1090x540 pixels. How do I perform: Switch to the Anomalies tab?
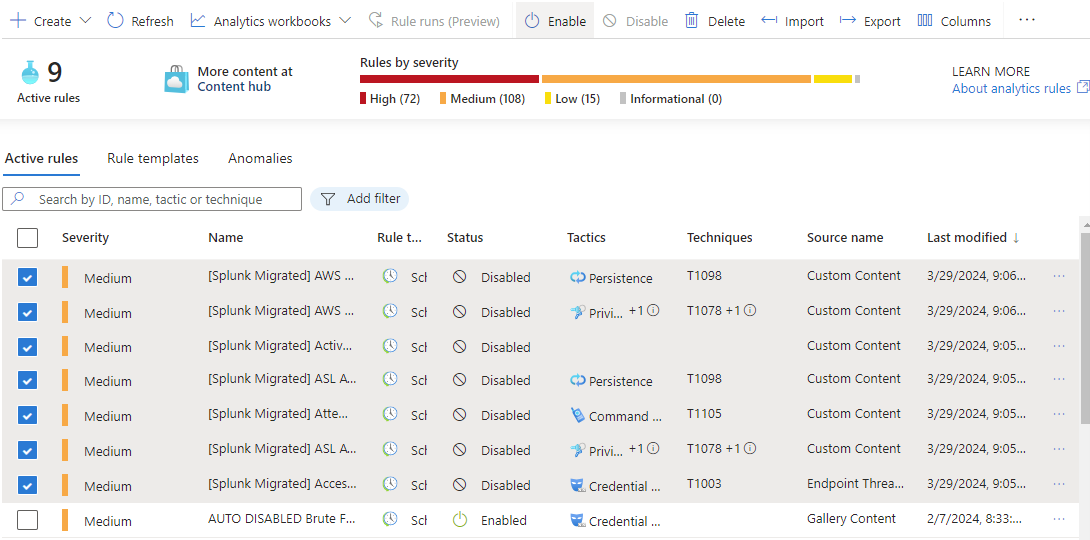pos(260,158)
